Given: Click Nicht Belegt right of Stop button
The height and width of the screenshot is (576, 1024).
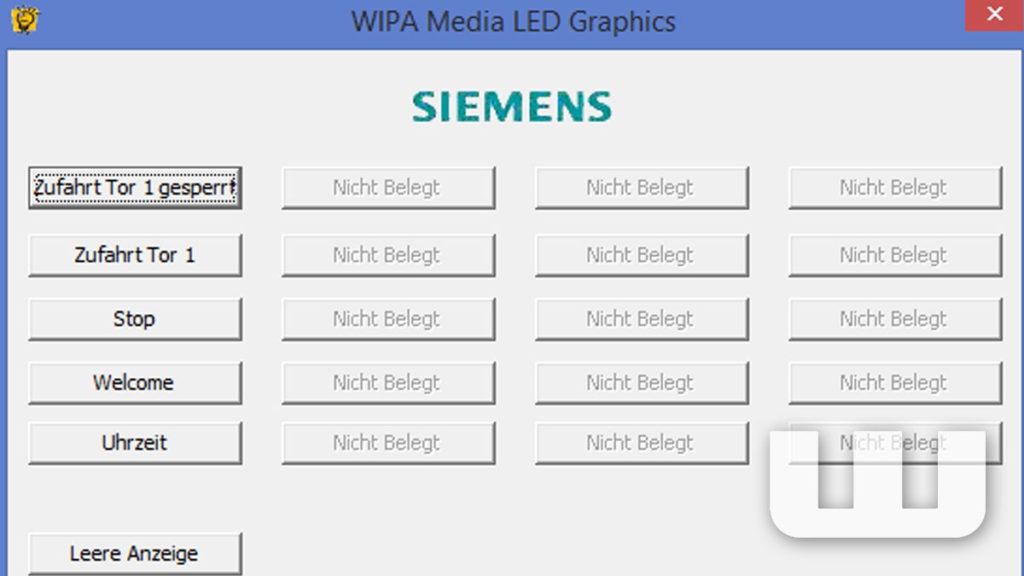Looking at the screenshot, I should coord(389,319).
